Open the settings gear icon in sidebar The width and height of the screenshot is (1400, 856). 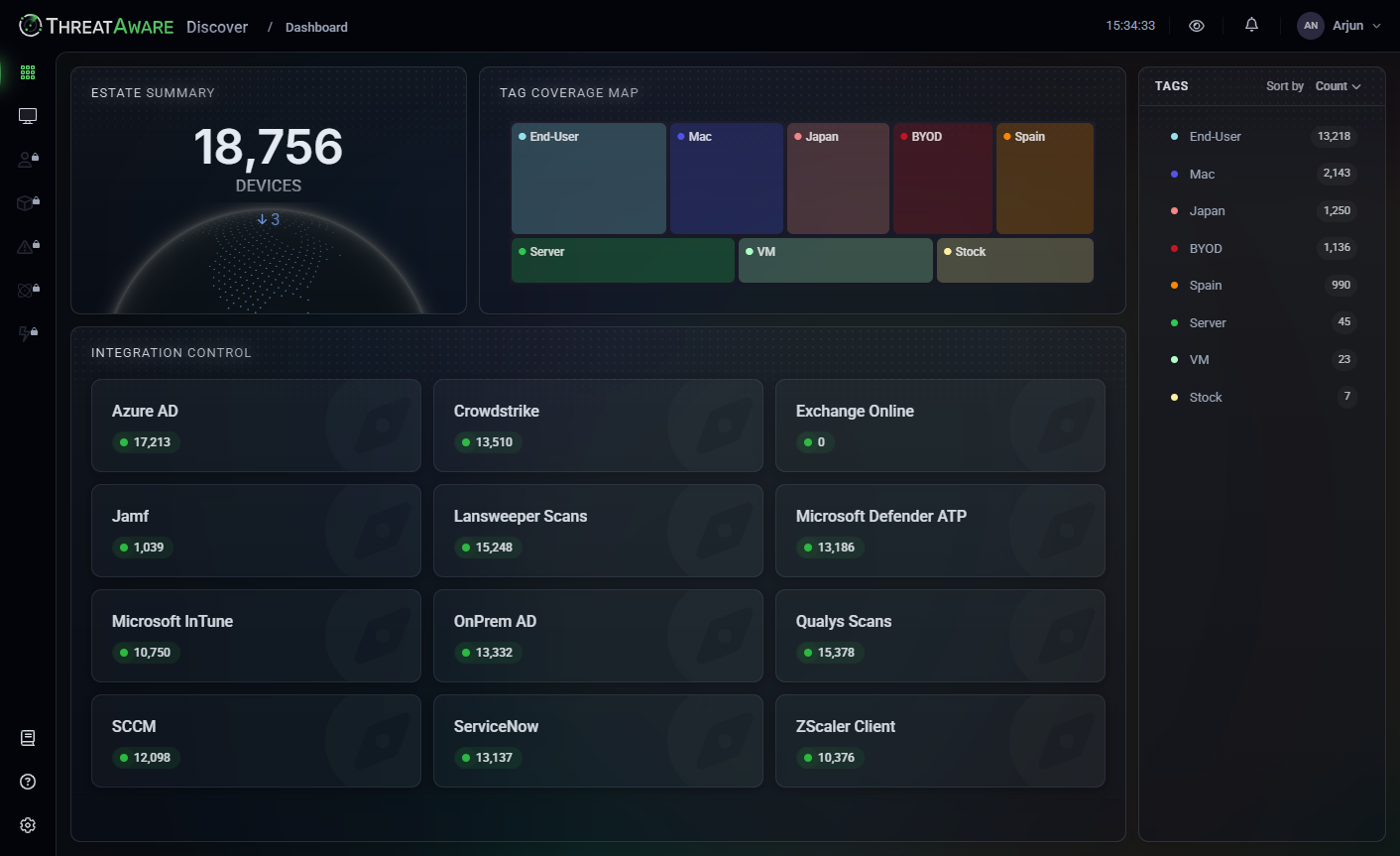pos(28,825)
